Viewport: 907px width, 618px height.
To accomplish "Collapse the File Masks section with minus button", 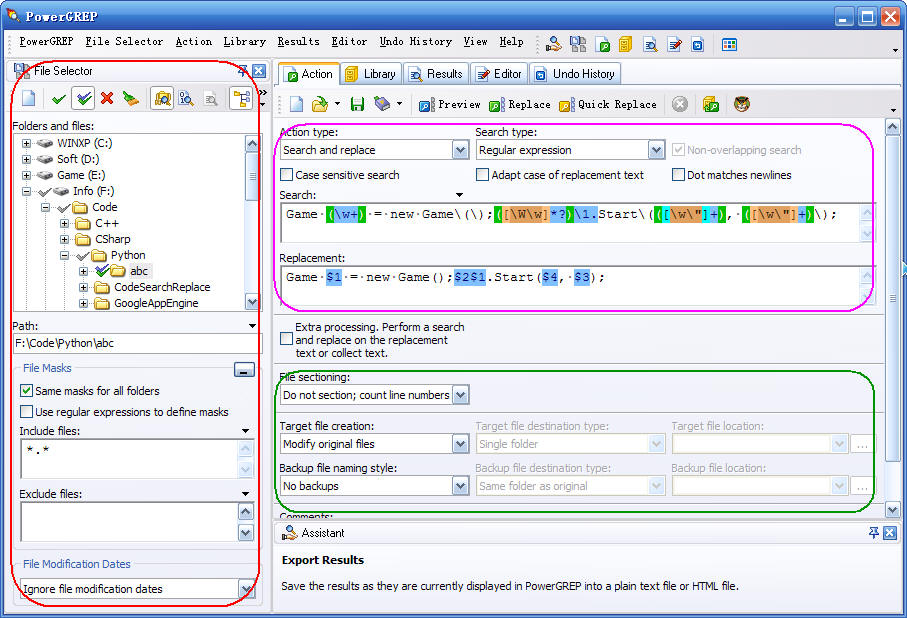I will pos(244,369).
